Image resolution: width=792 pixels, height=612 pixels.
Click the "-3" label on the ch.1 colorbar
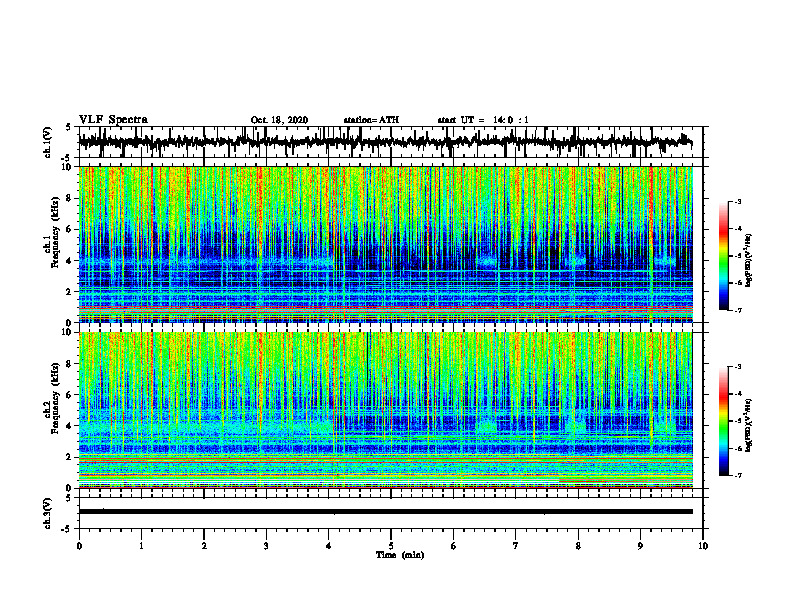pyautogui.click(x=737, y=202)
